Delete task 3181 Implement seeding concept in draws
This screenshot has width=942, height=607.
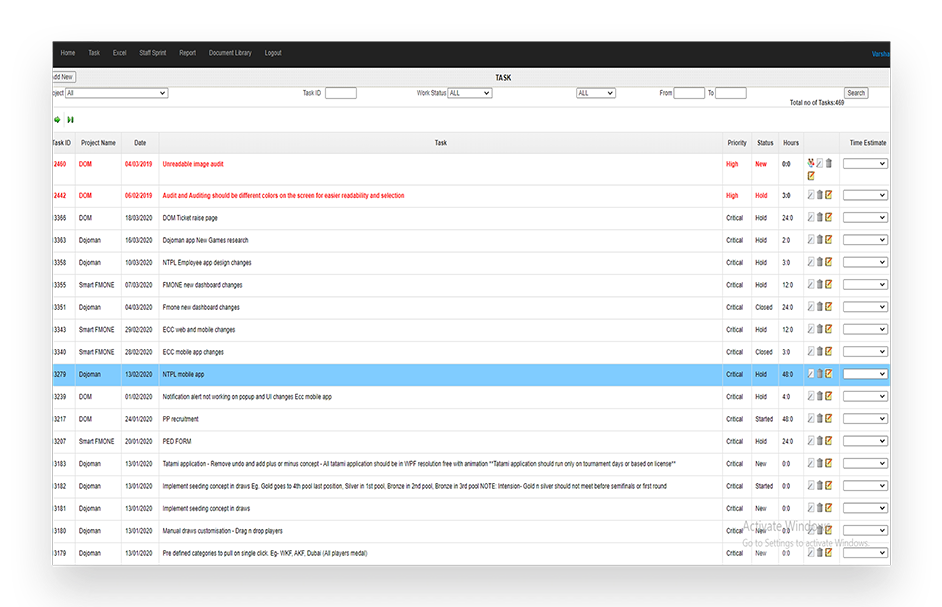[819, 508]
